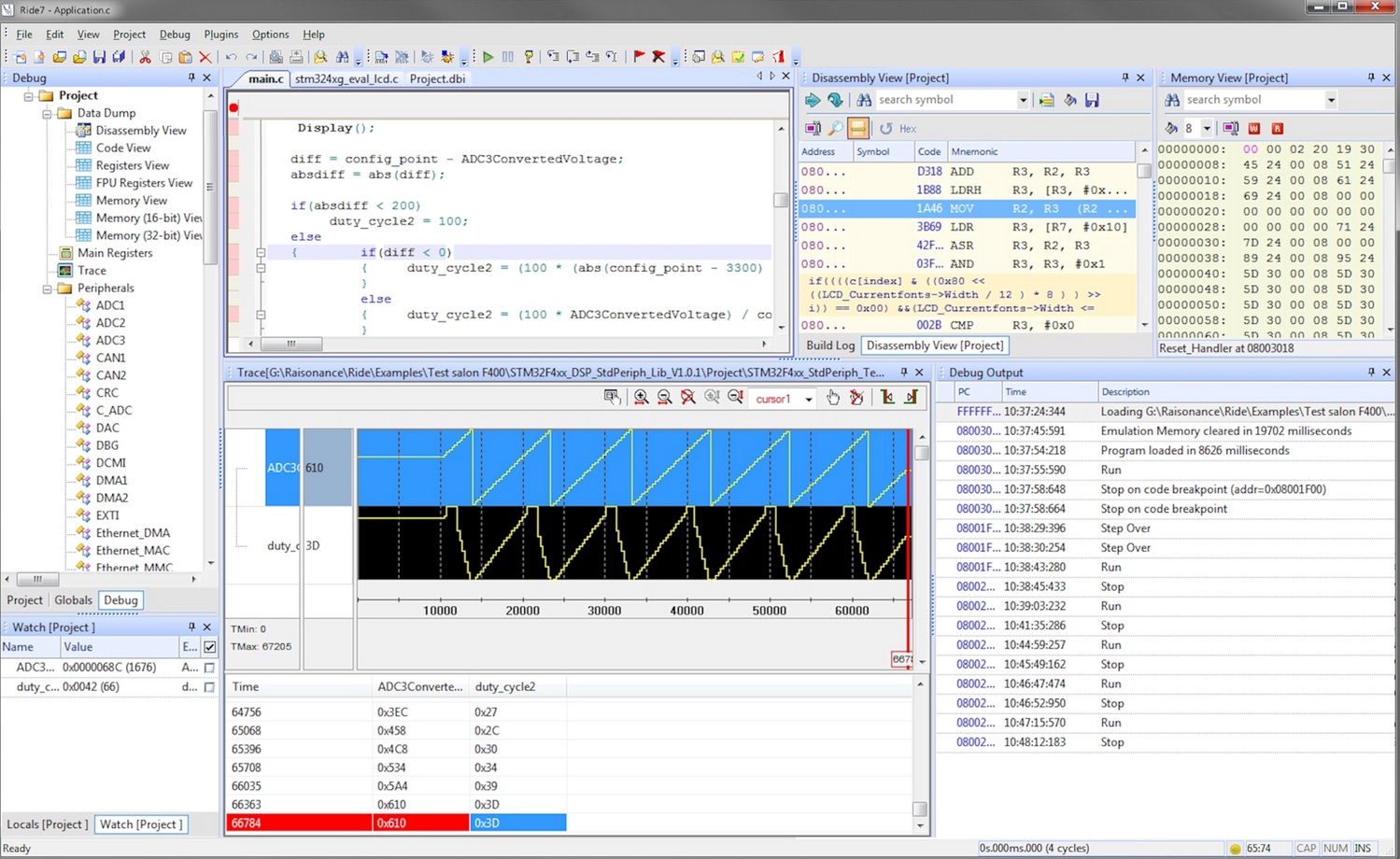Click the binoculars Find icon in the main toolbar

tap(343, 57)
